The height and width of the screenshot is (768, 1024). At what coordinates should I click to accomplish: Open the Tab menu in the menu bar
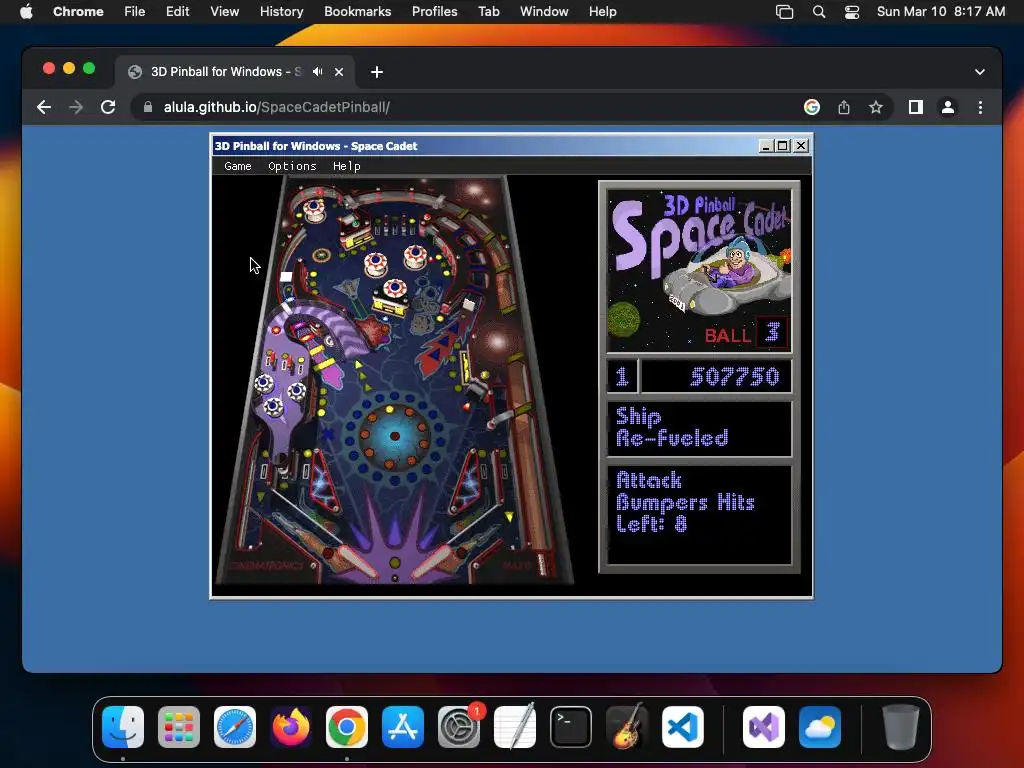488,11
